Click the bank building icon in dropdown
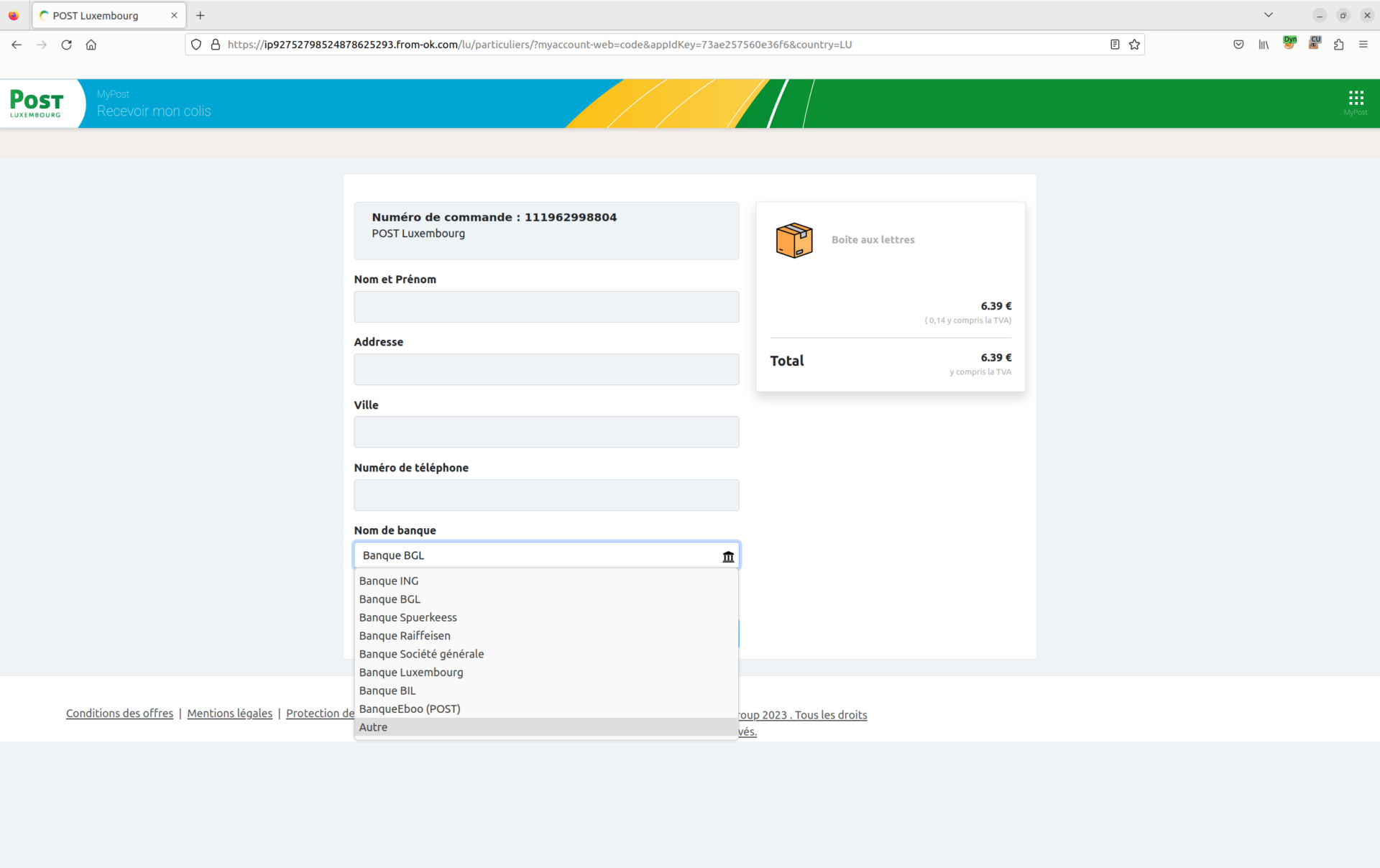Image resolution: width=1380 pixels, height=868 pixels. [728, 556]
